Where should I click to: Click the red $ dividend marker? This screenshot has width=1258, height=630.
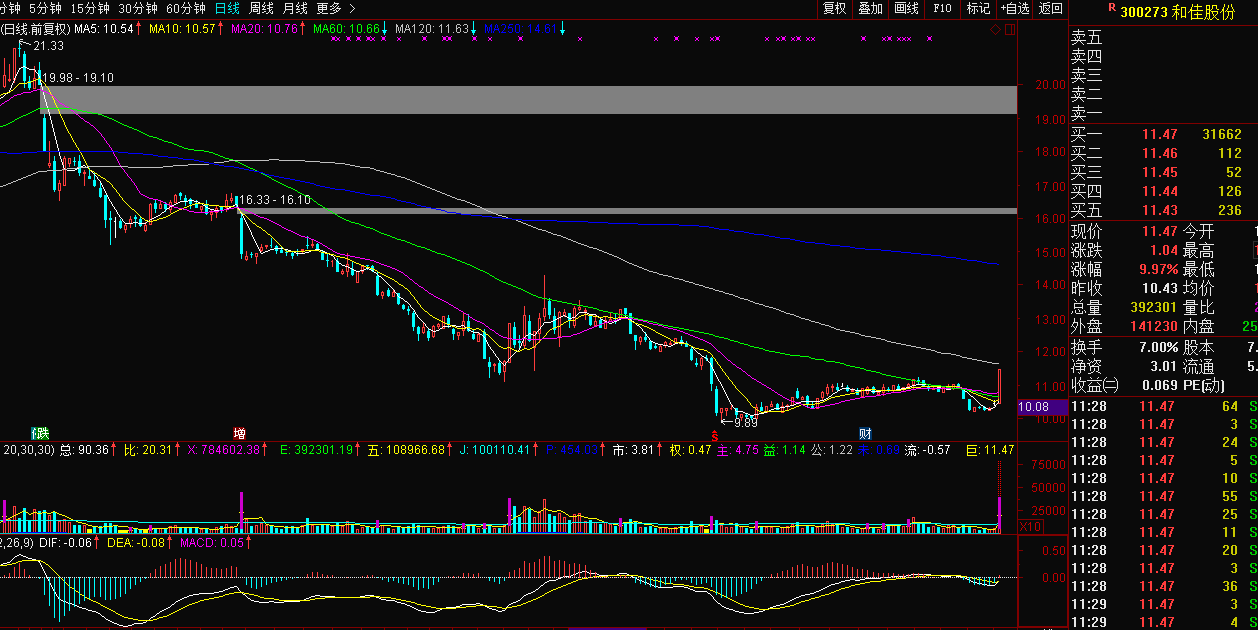[x=714, y=435]
